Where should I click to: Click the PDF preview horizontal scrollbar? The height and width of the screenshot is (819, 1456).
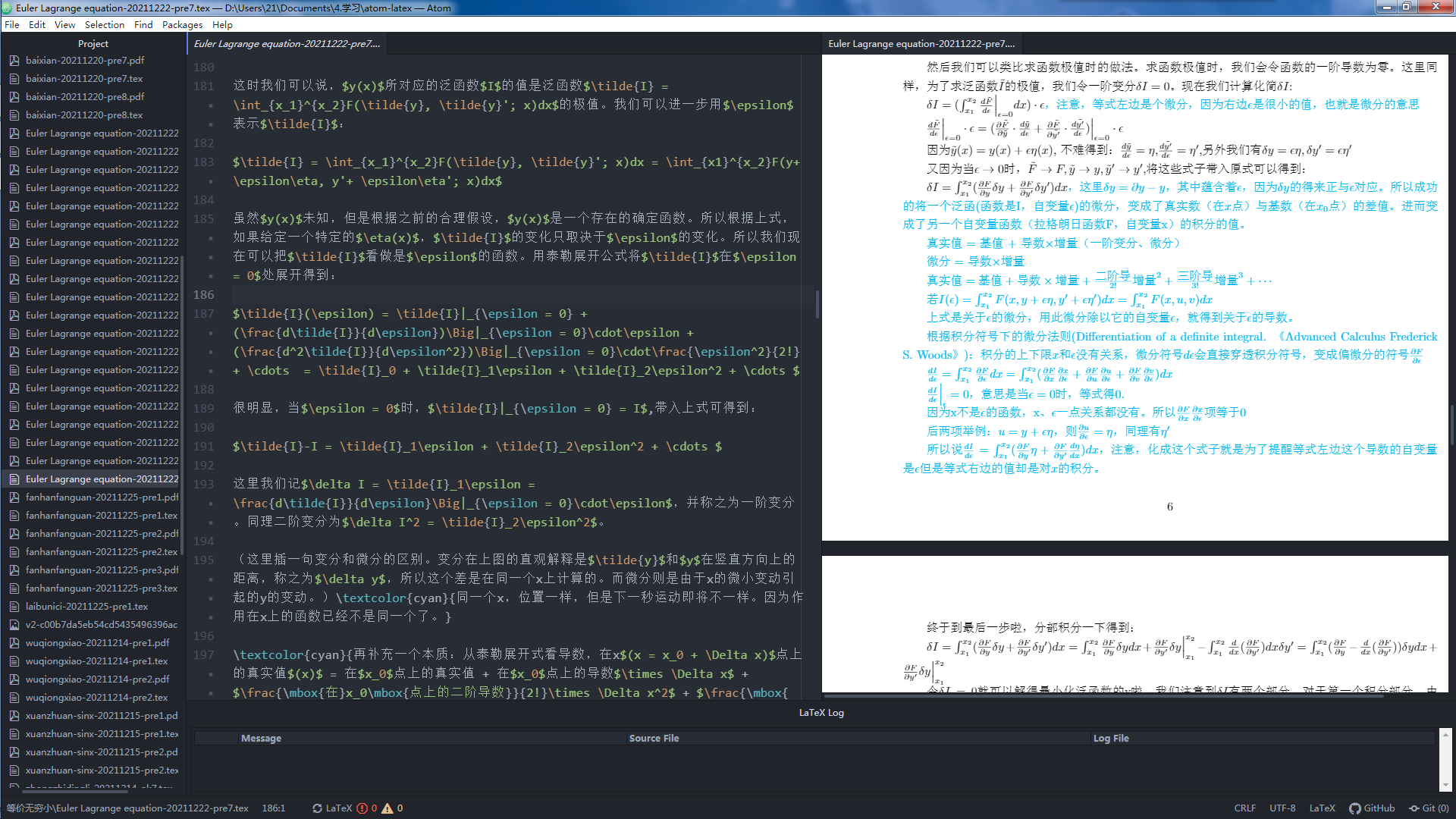[1103, 695]
